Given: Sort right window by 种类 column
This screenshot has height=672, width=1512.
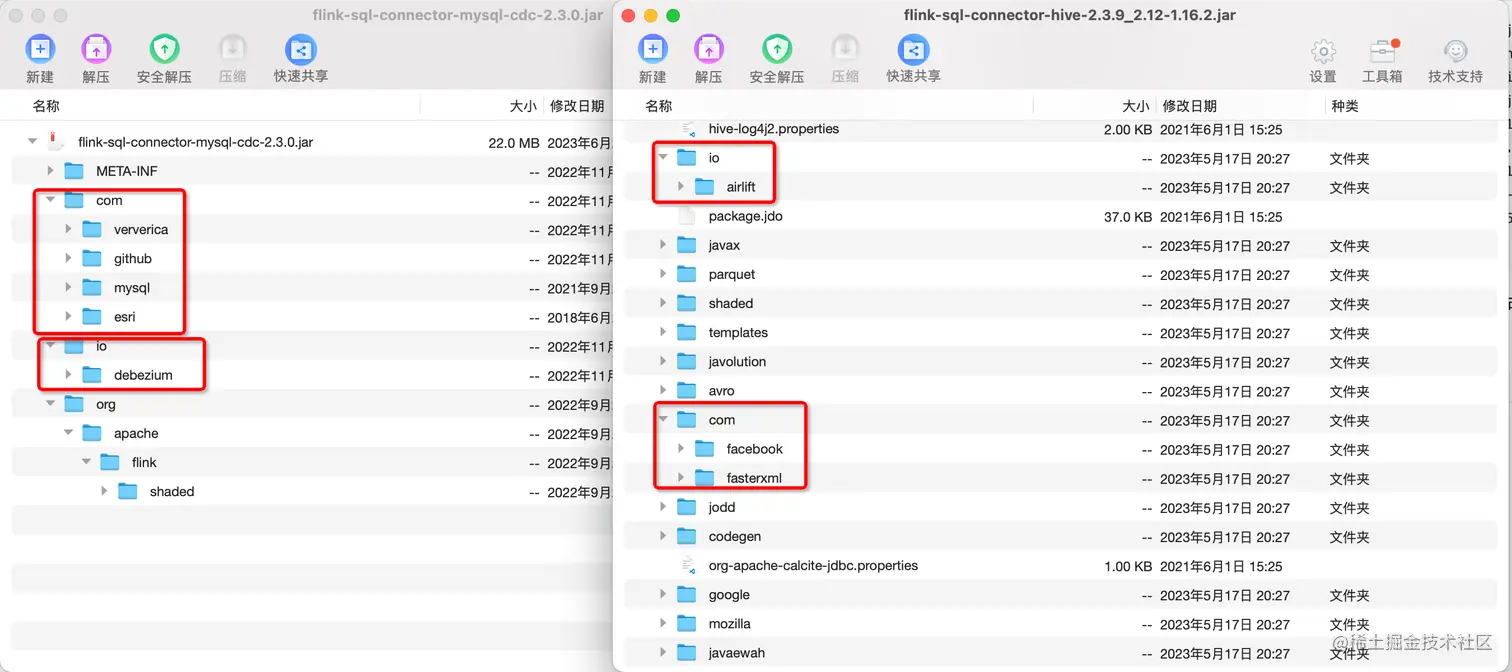Looking at the screenshot, I should click(x=1344, y=105).
